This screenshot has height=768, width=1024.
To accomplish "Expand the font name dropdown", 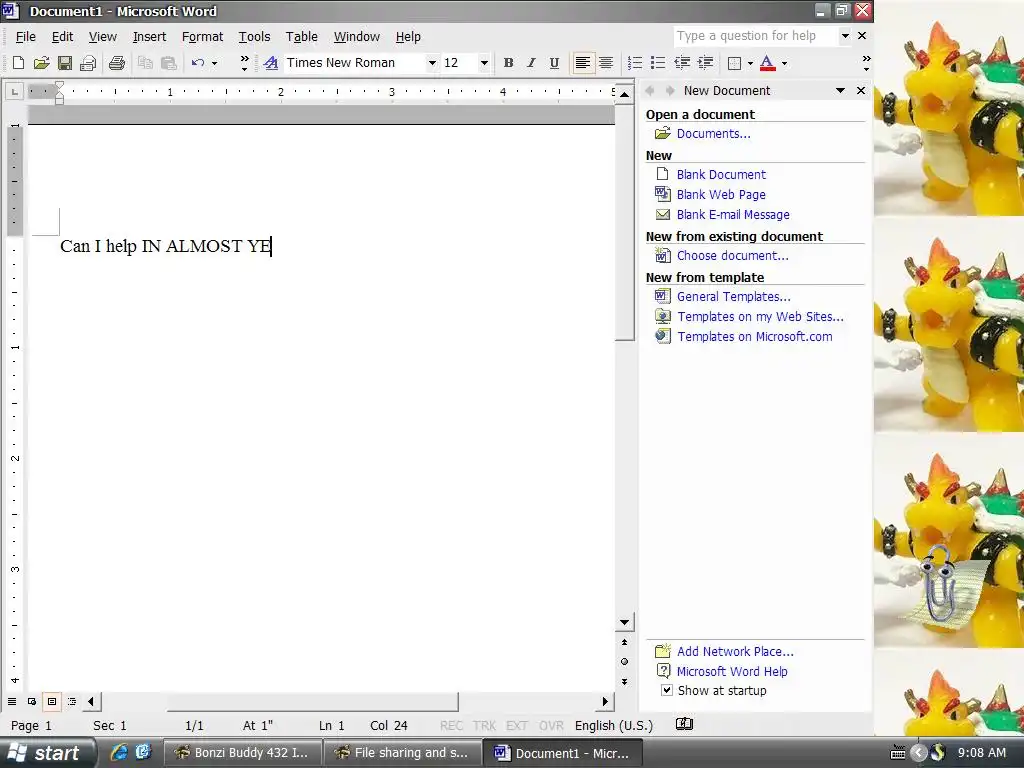I will click(432, 63).
